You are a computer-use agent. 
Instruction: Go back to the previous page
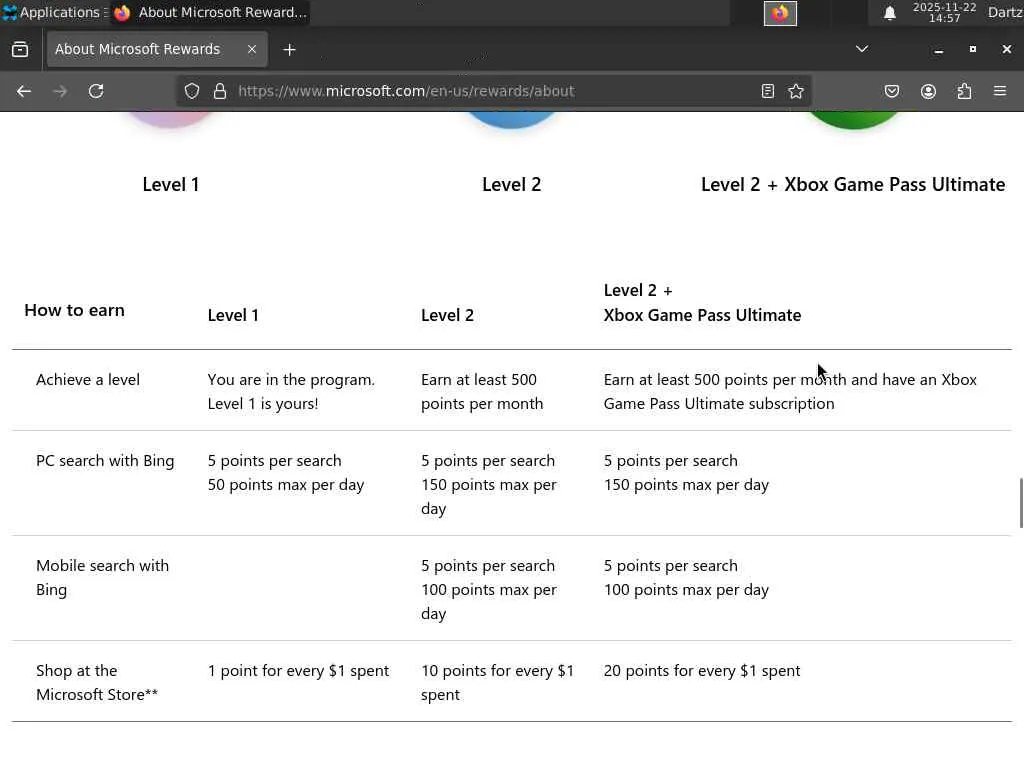click(24, 91)
